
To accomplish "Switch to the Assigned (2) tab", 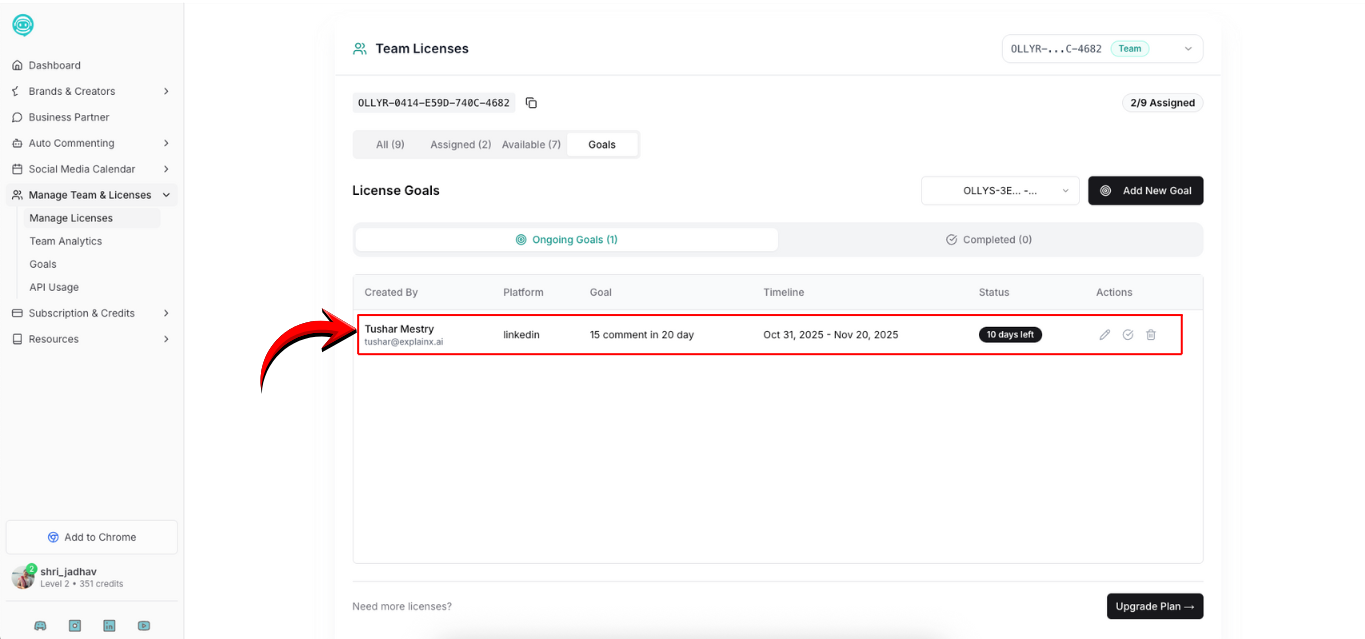I will tap(460, 145).
